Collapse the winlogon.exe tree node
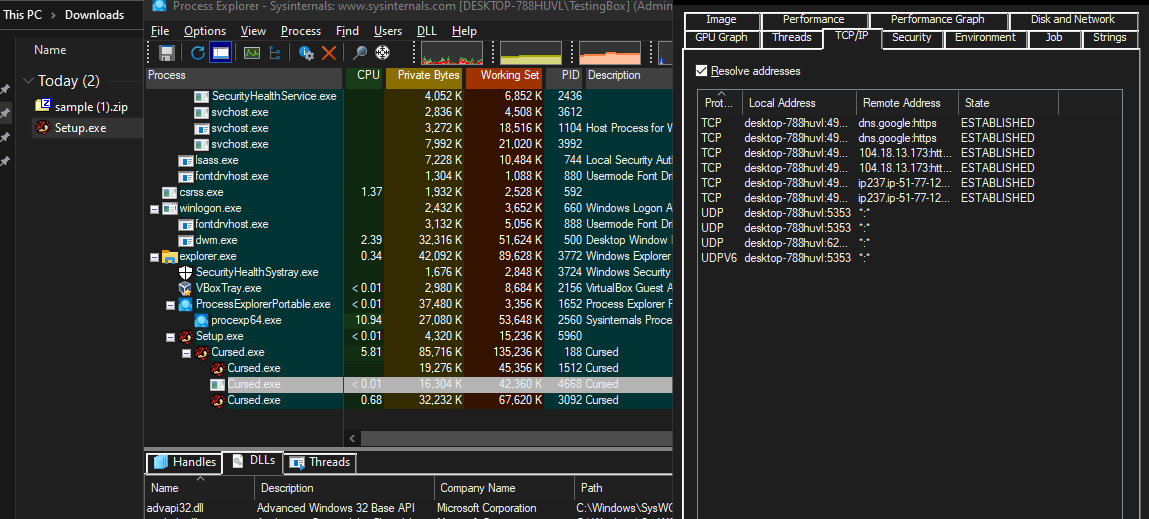1149x519 pixels. pos(155,208)
